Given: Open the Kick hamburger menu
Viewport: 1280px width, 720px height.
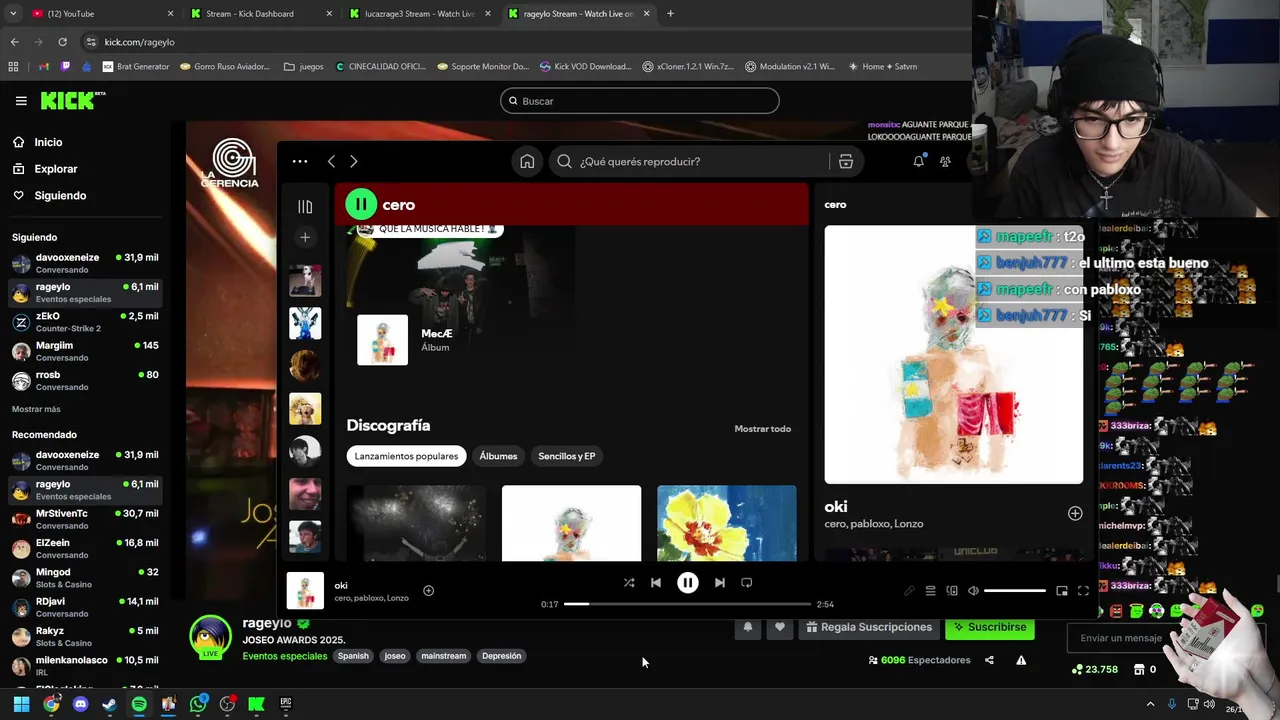Looking at the screenshot, I should click(x=21, y=101).
